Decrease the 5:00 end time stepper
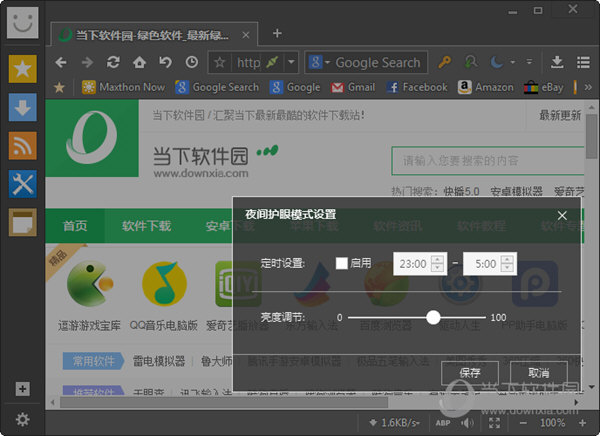 pos(507,268)
